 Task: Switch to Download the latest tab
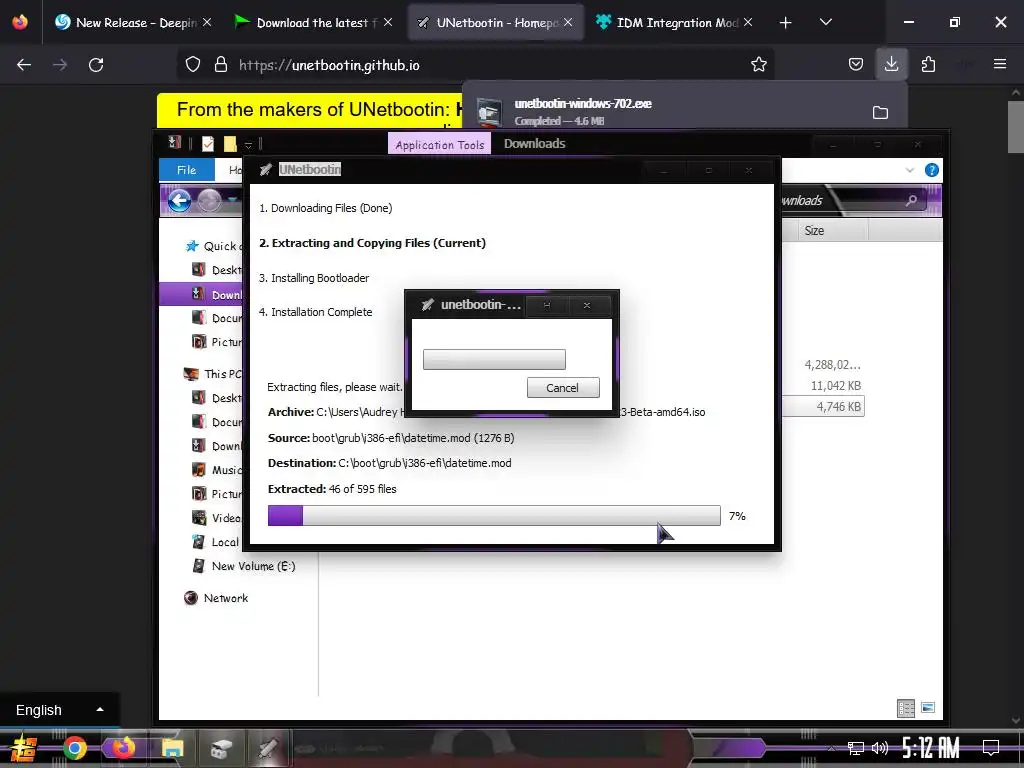(313, 22)
